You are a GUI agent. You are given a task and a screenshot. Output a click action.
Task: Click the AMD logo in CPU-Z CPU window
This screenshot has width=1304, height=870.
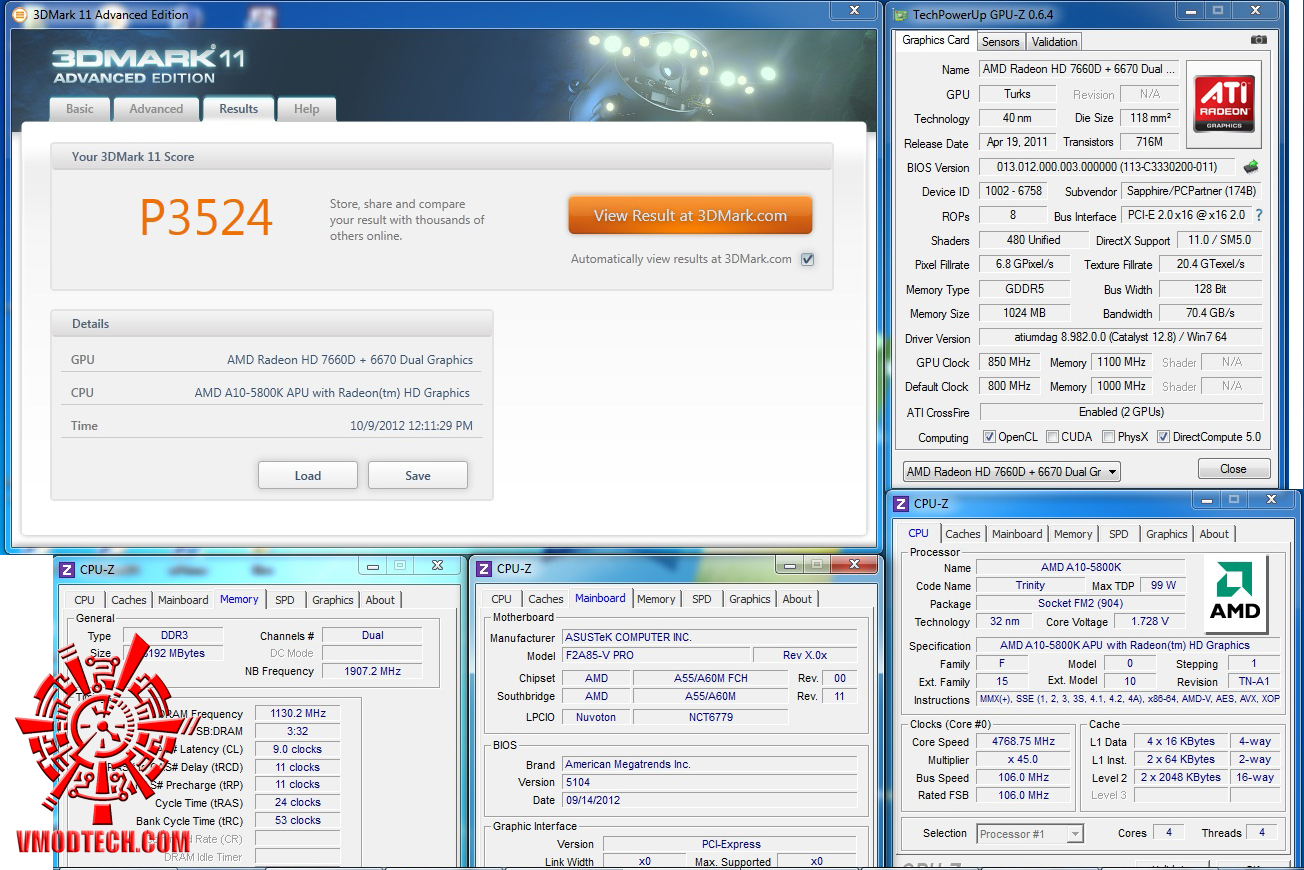tap(1236, 593)
